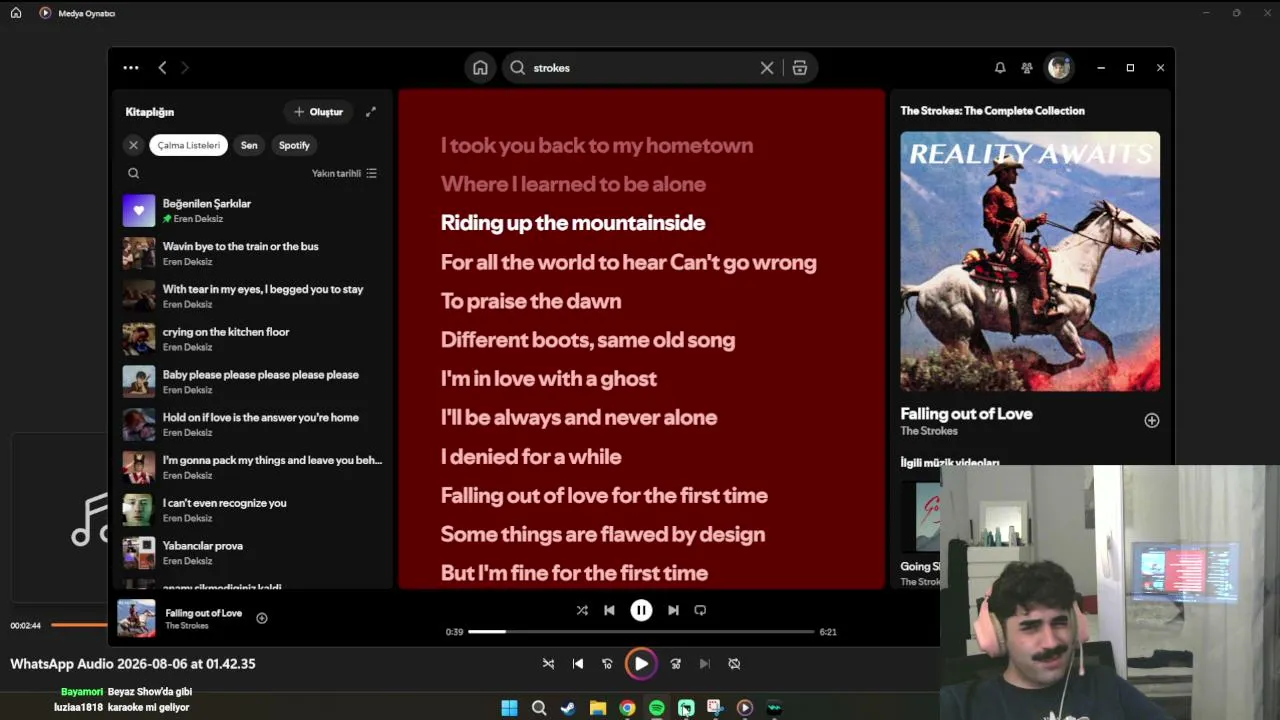1280x720 pixels.
Task: Open the Spotify three-dots menu
Action: (131, 68)
